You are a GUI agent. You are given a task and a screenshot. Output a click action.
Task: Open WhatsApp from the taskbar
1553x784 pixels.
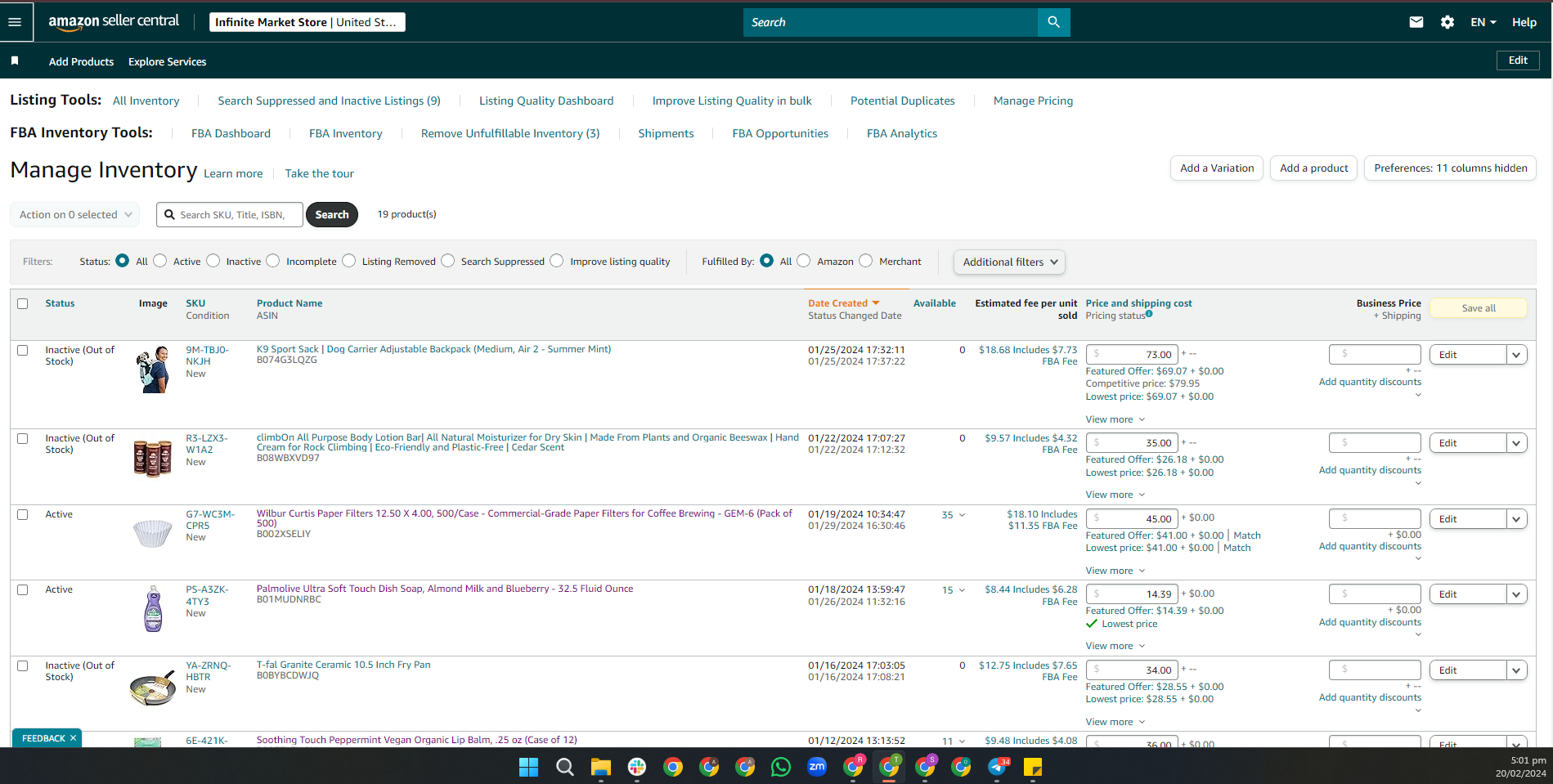(x=781, y=767)
